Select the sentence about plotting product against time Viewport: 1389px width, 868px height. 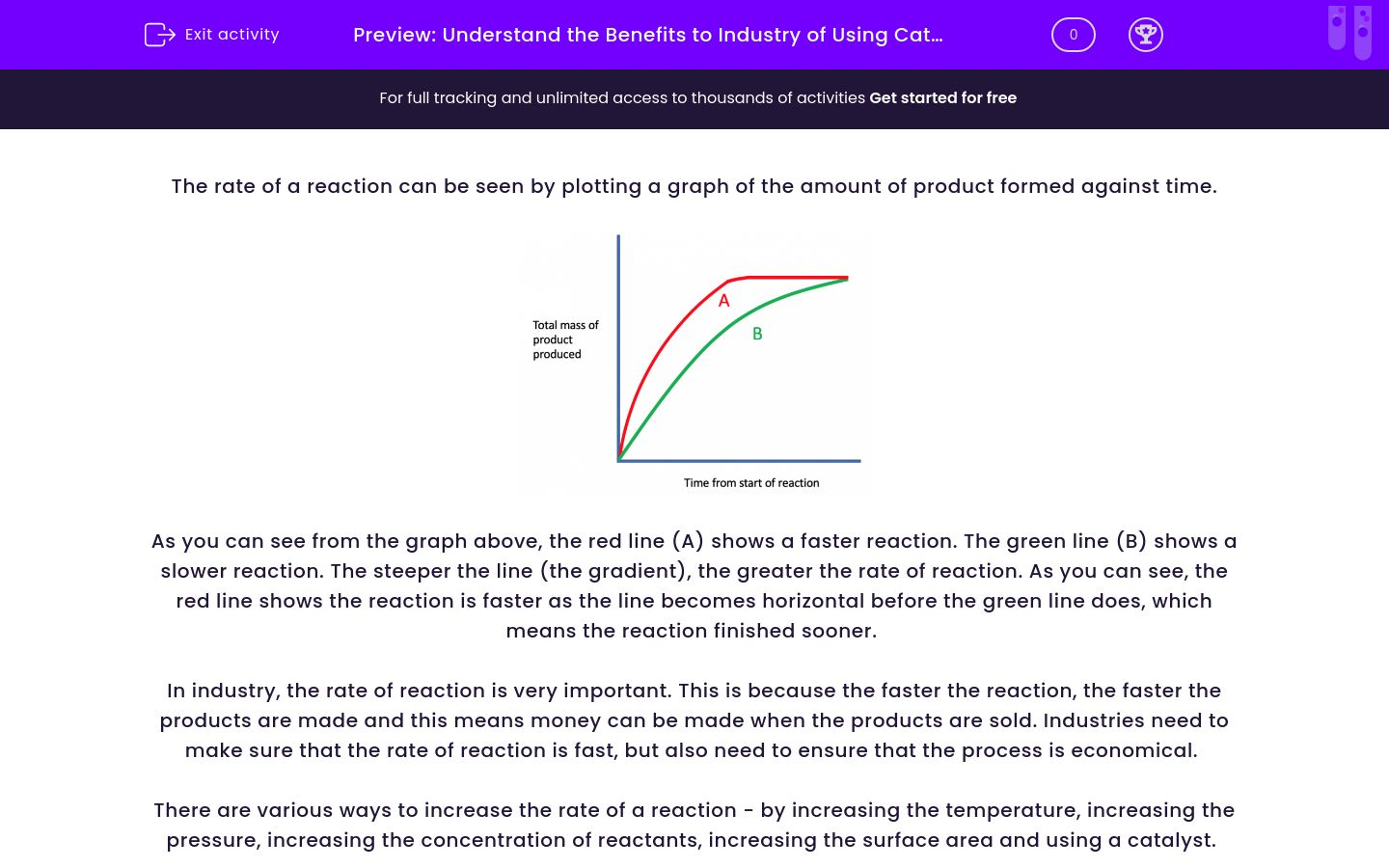tap(694, 186)
